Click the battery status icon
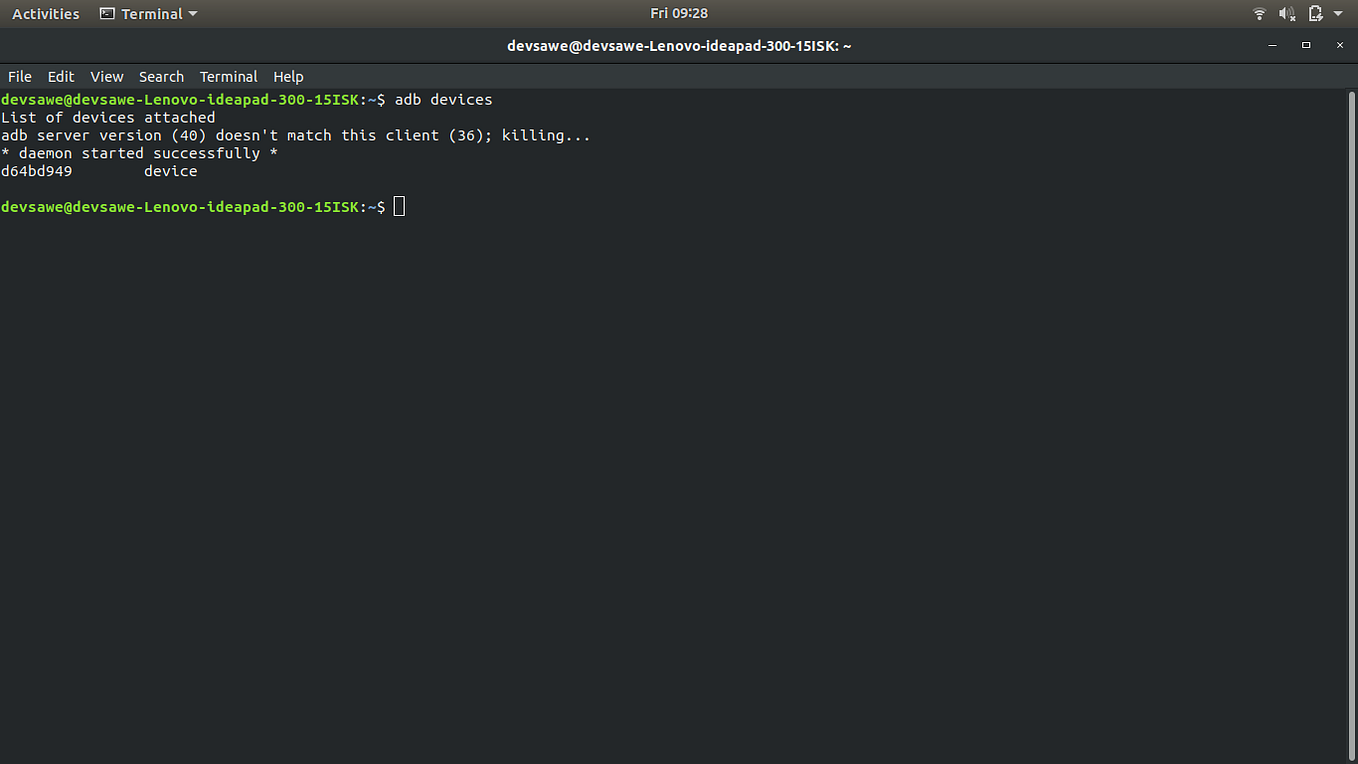The width and height of the screenshot is (1358, 764). tap(1315, 13)
